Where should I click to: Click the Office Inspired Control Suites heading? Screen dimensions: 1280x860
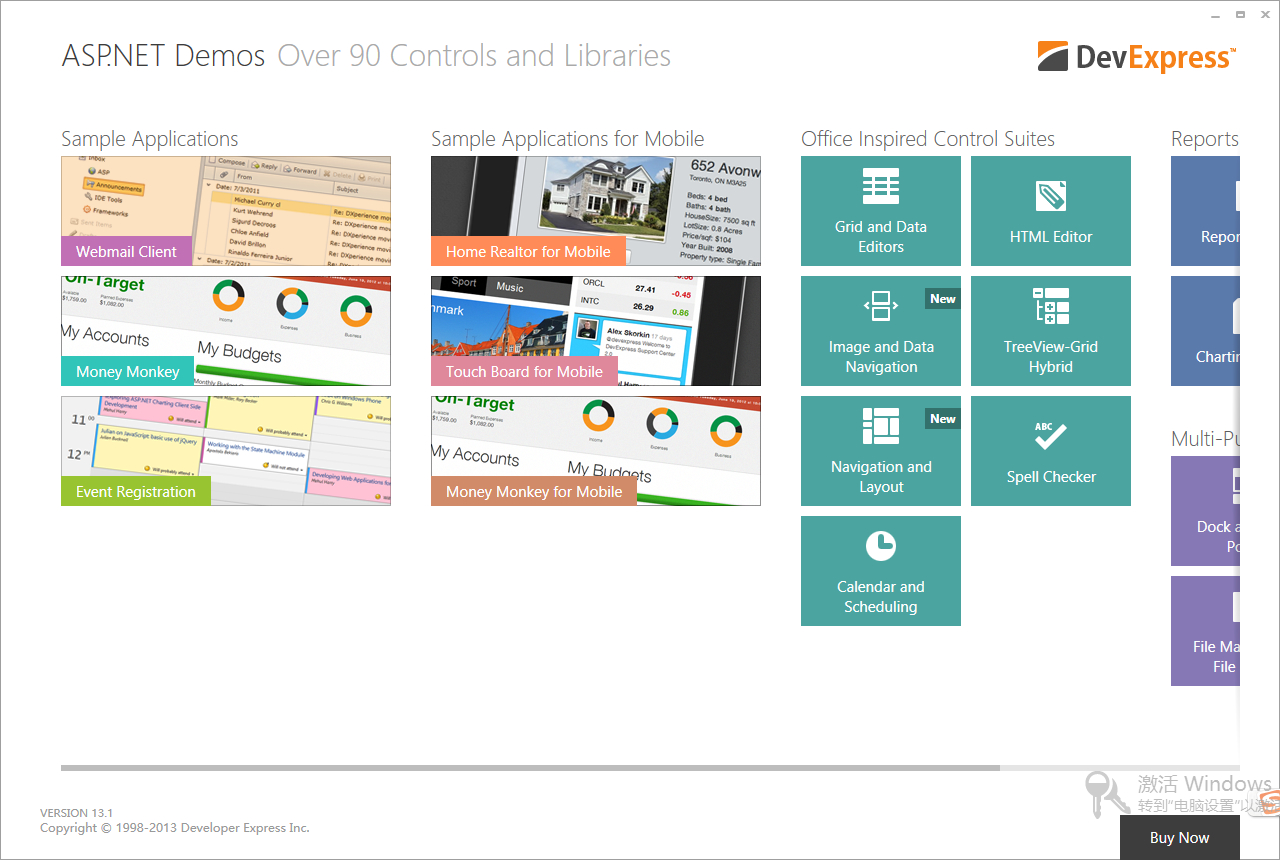tap(928, 139)
